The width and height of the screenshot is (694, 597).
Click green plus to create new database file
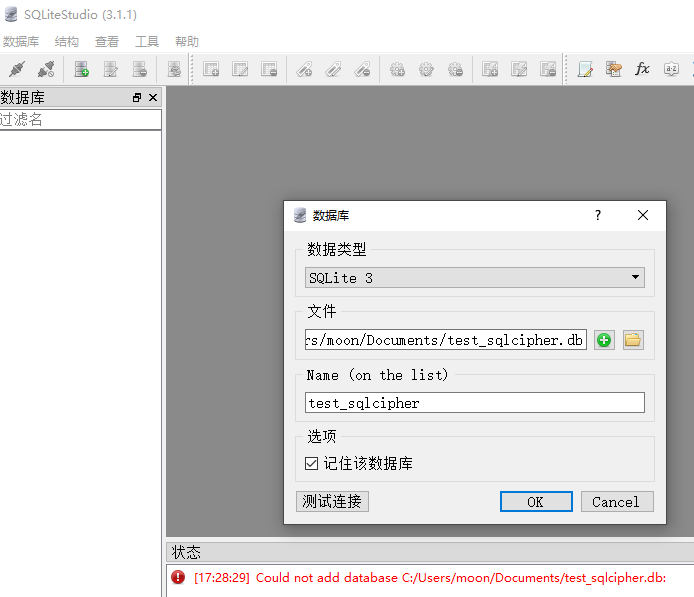click(604, 340)
